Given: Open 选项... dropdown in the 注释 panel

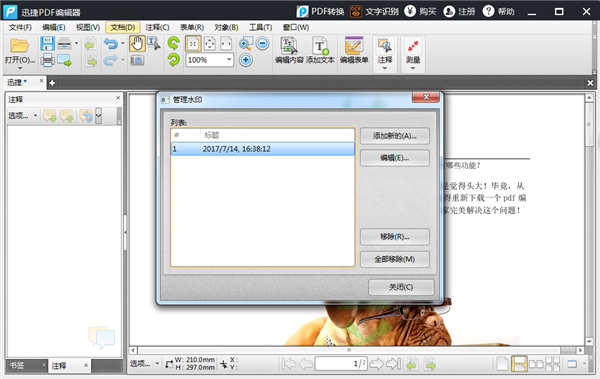Looking at the screenshot, I should point(22,116).
